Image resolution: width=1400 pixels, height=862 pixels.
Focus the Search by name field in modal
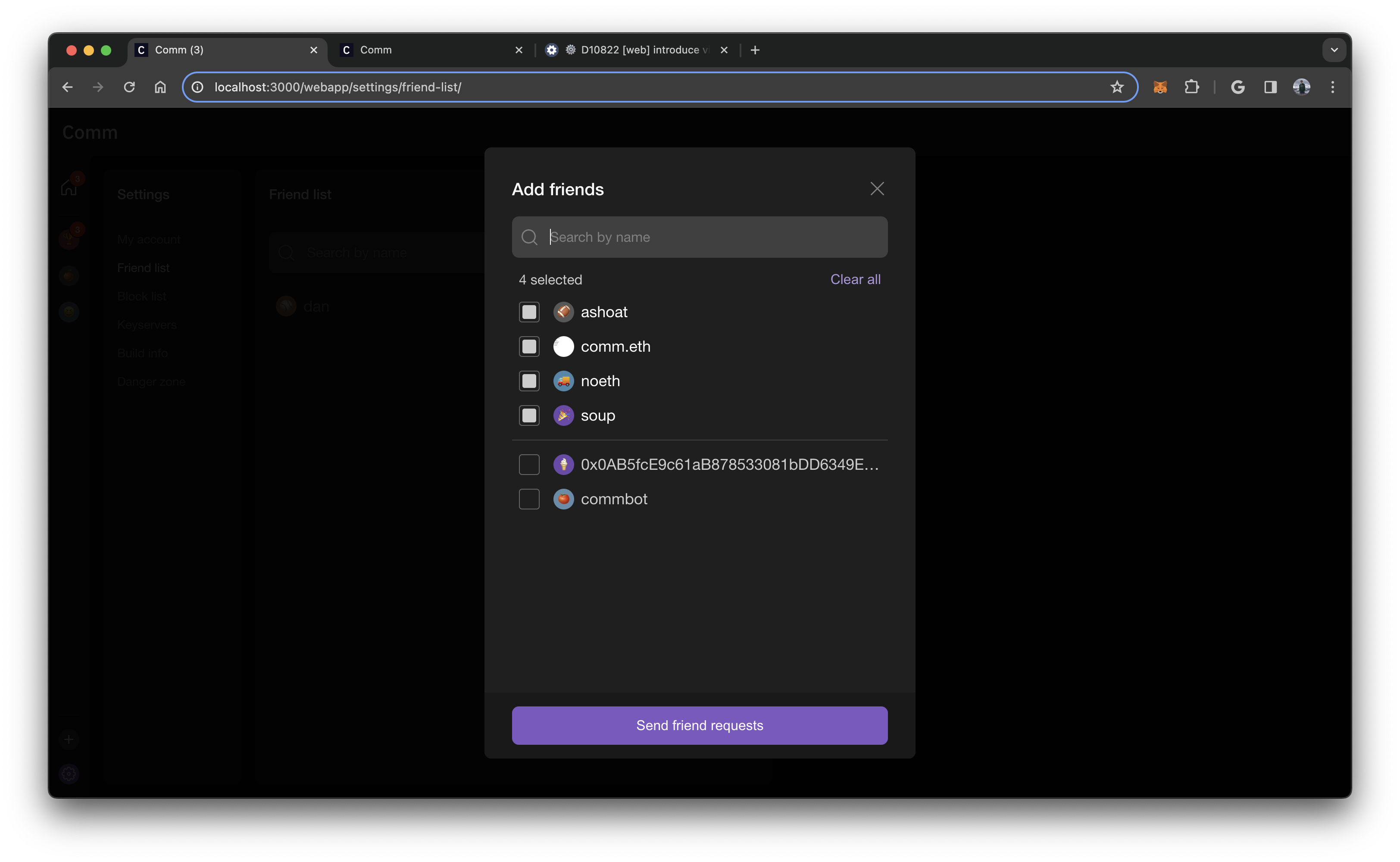[x=712, y=237]
